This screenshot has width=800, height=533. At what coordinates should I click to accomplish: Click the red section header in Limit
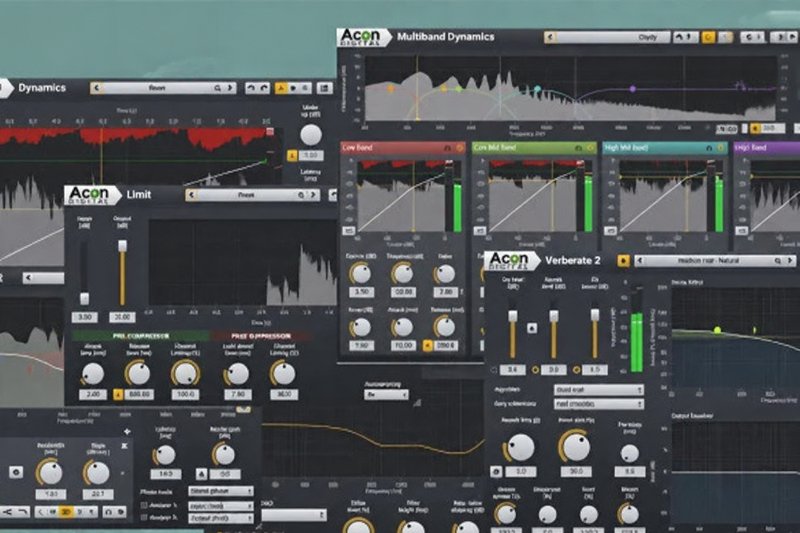pos(261,336)
